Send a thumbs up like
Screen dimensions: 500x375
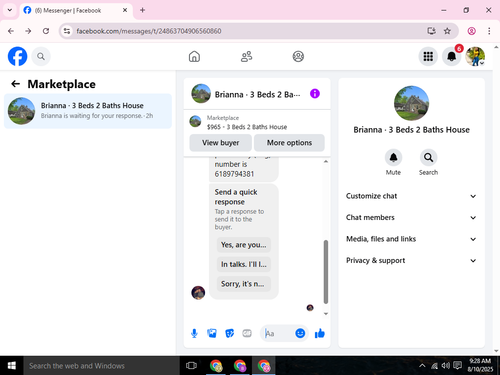click(320, 333)
